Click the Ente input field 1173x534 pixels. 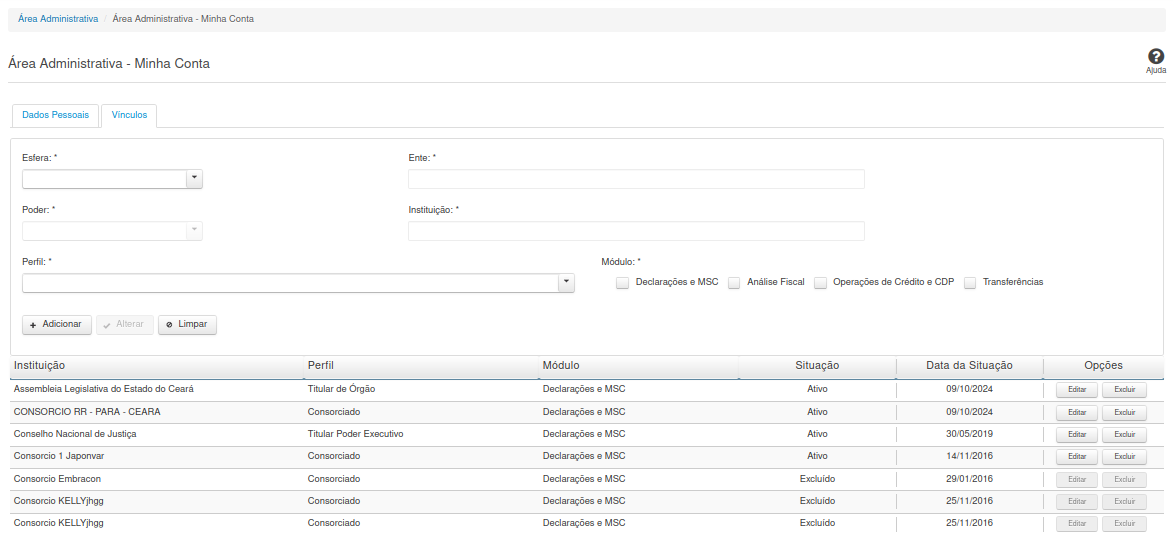pos(636,179)
